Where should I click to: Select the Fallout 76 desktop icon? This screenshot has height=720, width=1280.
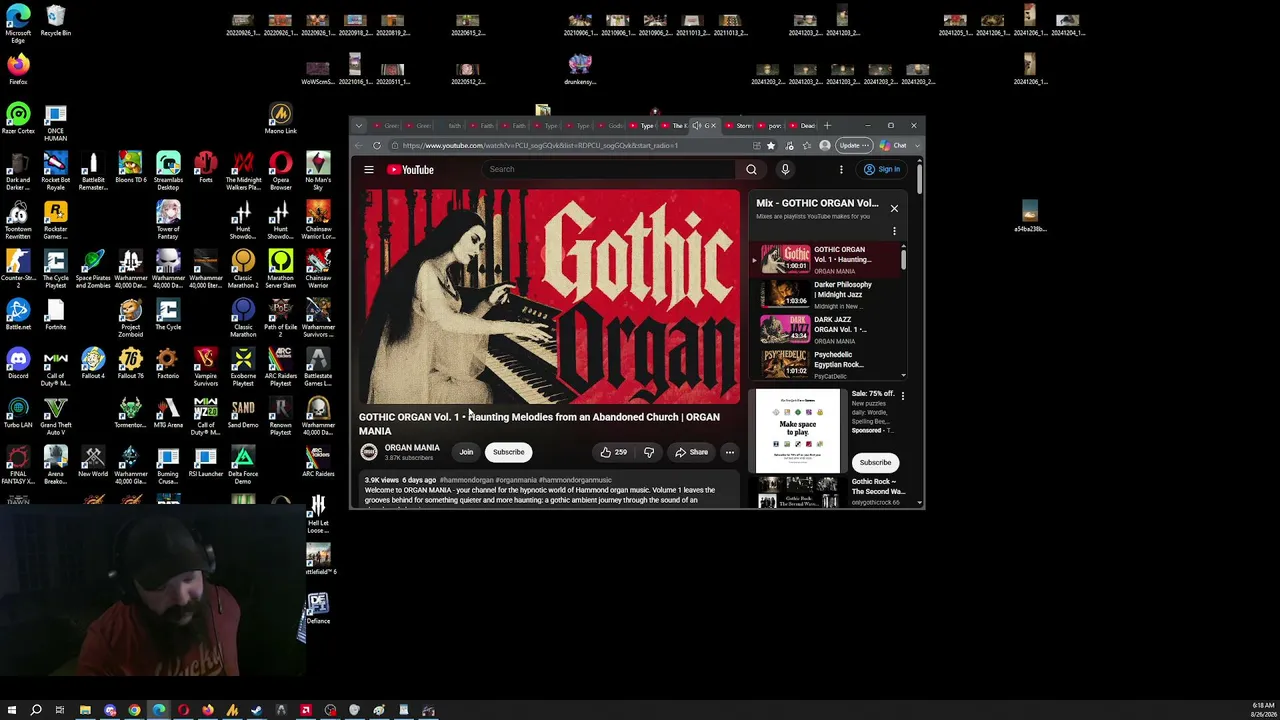click(130, 364)
